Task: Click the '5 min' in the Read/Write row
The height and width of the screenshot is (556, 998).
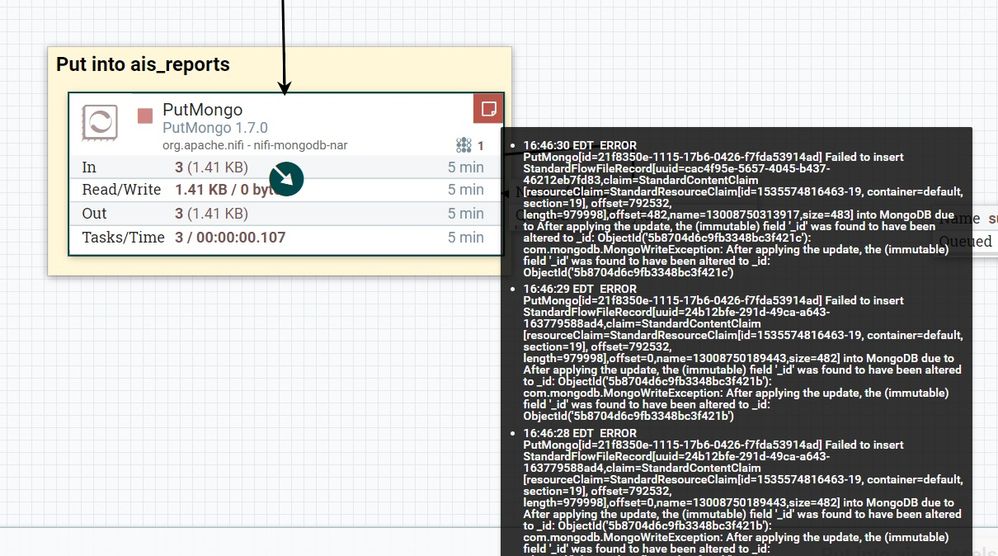Action: (465, 190)
